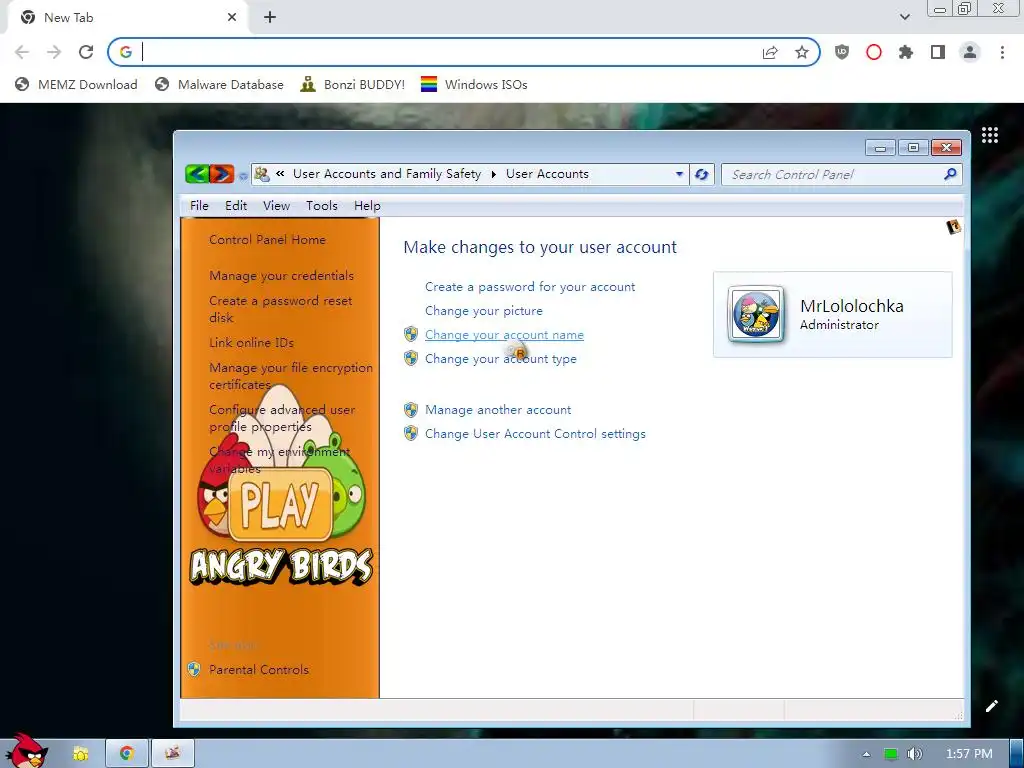Open the Chrome three-dot menu

pos(1002,52)
